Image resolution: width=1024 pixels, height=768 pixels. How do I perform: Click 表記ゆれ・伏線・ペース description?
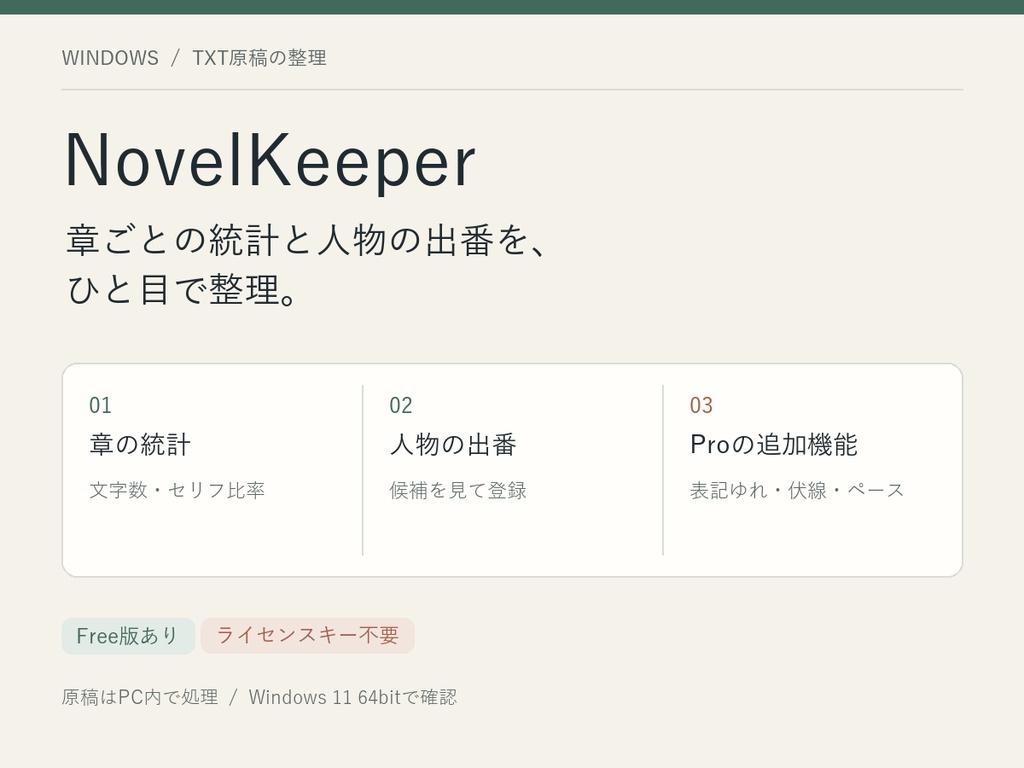(797, 490)
